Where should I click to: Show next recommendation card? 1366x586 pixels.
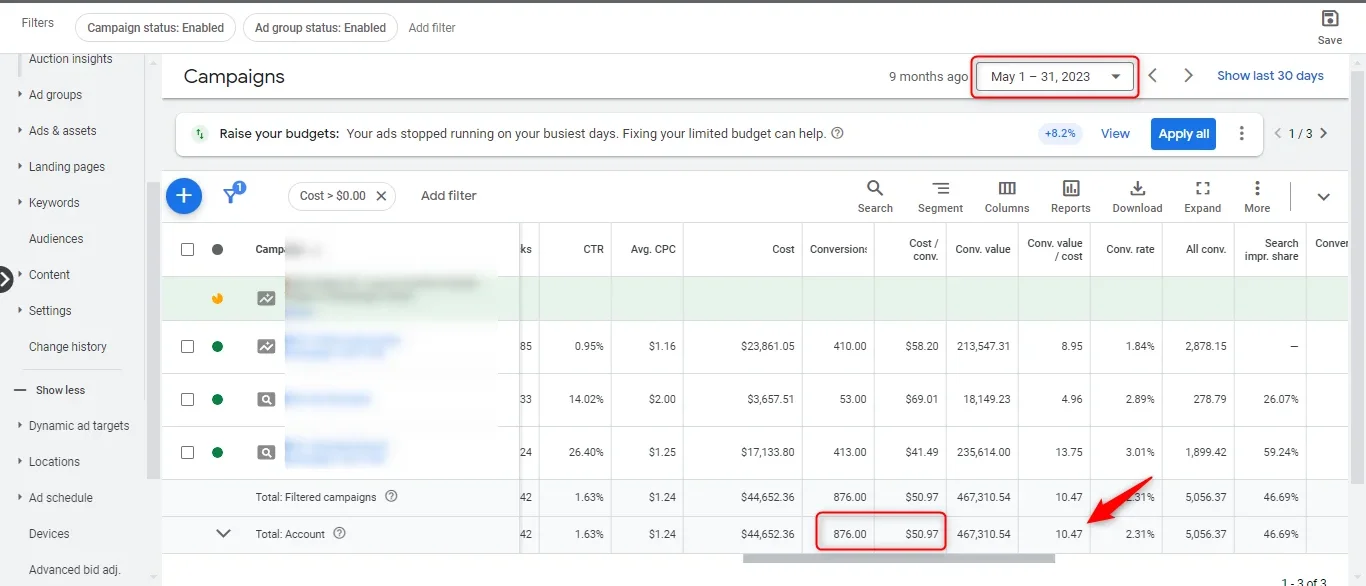click(1324, 133)
